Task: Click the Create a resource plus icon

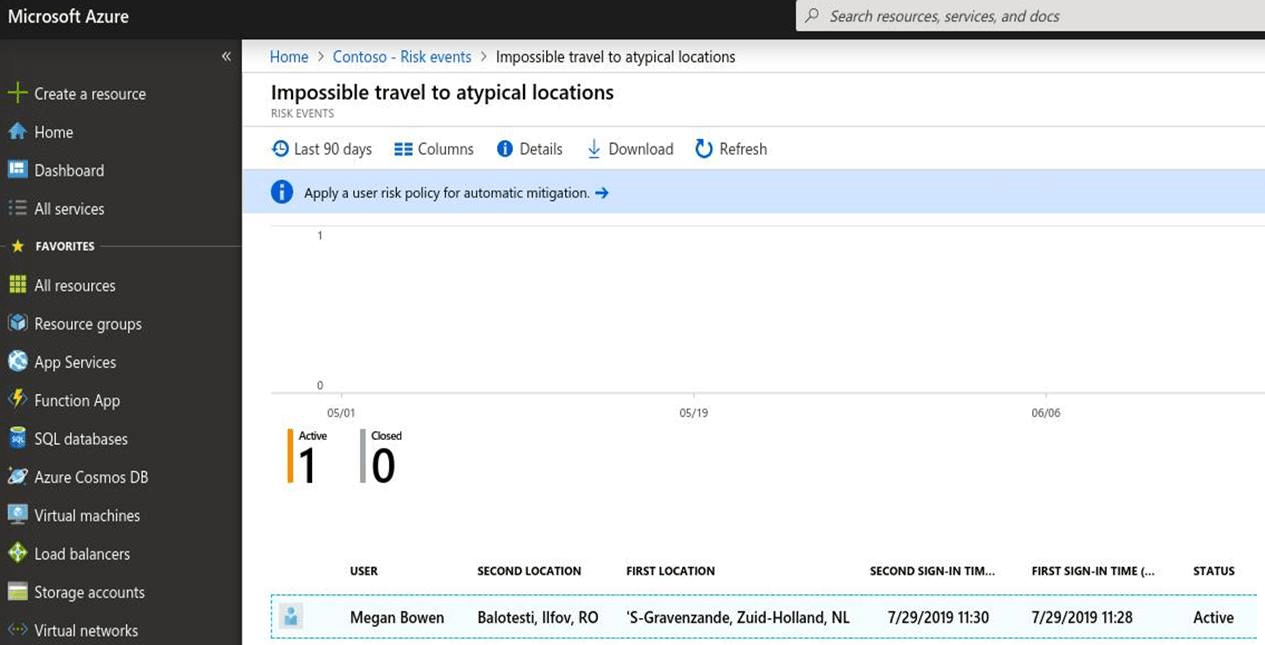Action: 17,93
